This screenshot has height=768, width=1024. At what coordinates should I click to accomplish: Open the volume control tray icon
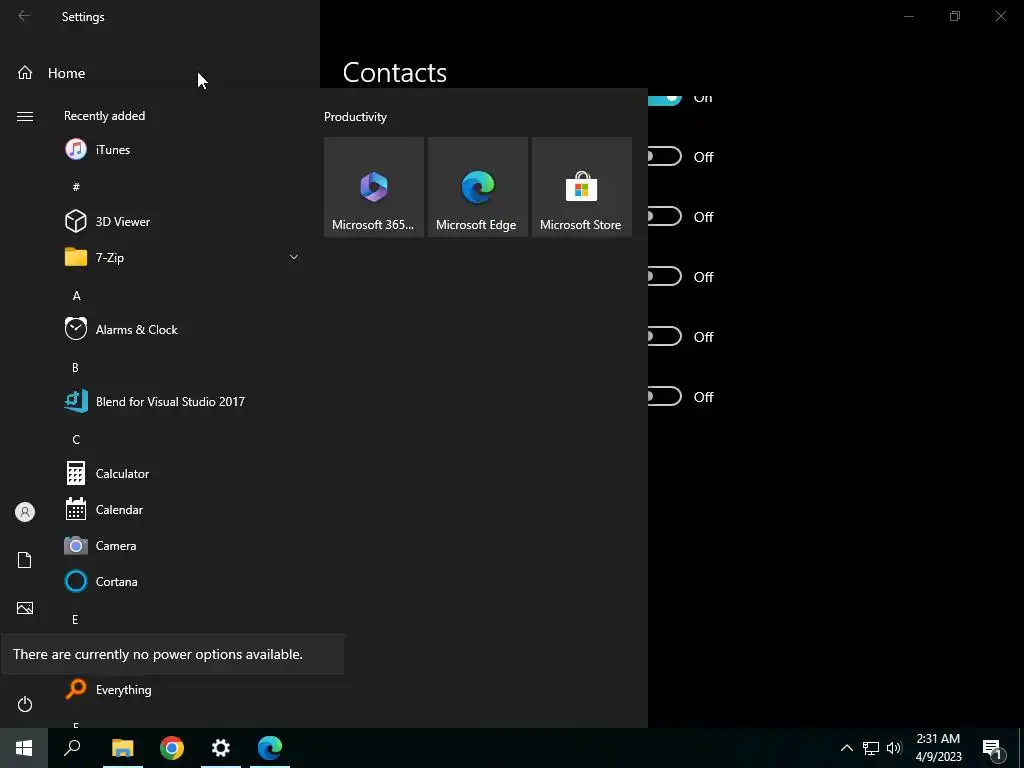pyautogui.click(x=894, y=748)
